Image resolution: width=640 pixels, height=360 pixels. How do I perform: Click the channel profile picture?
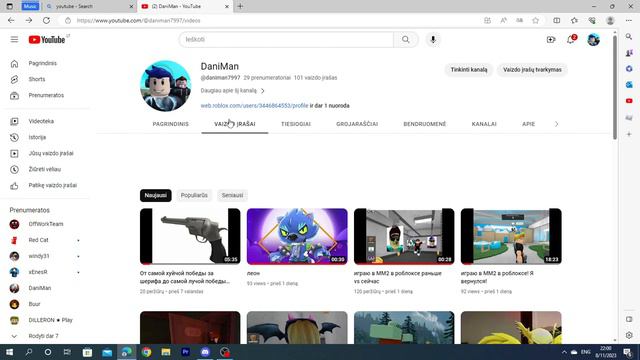point(165,86)
